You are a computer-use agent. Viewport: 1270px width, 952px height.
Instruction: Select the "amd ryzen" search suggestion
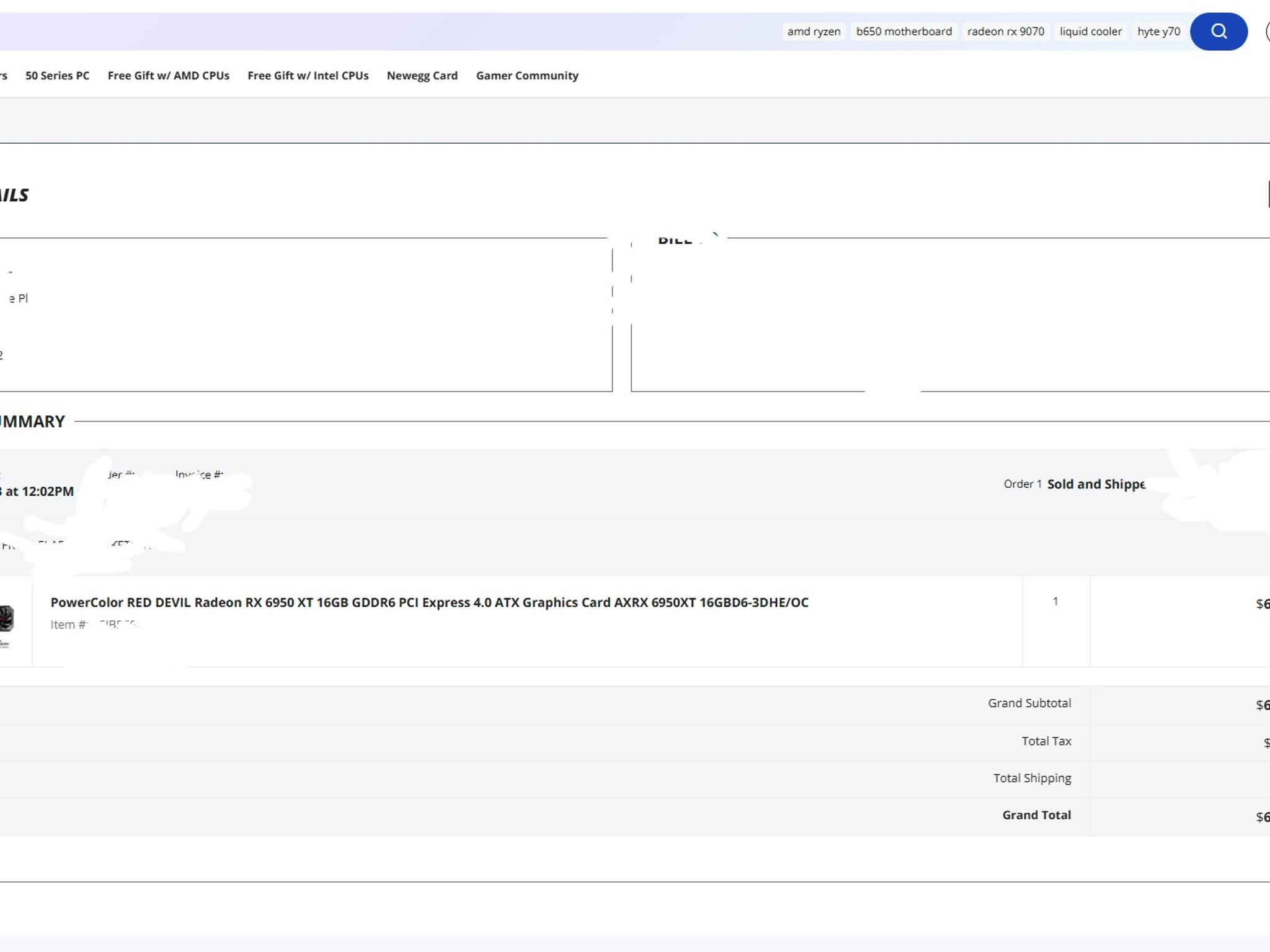click(814, 32)
